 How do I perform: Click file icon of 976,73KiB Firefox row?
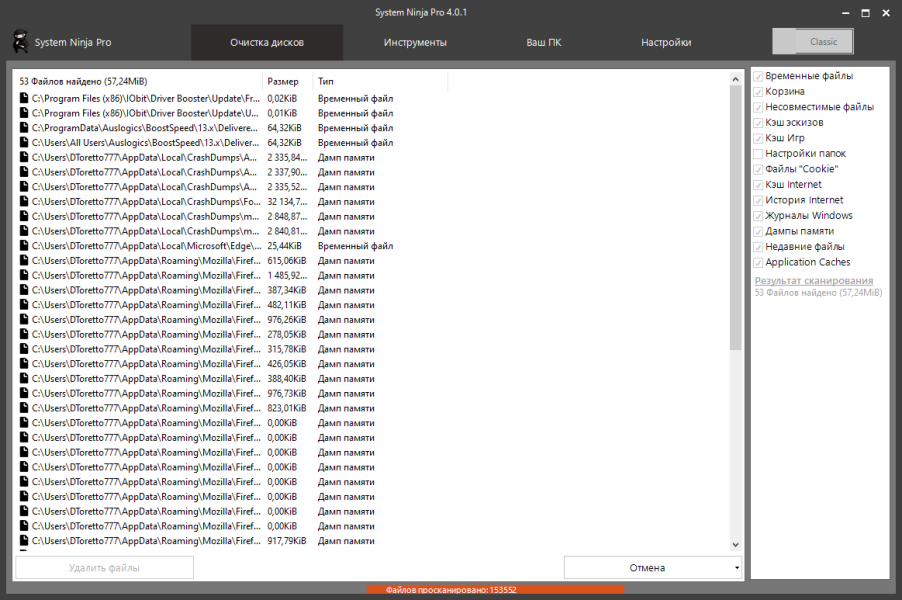[24, 393]
